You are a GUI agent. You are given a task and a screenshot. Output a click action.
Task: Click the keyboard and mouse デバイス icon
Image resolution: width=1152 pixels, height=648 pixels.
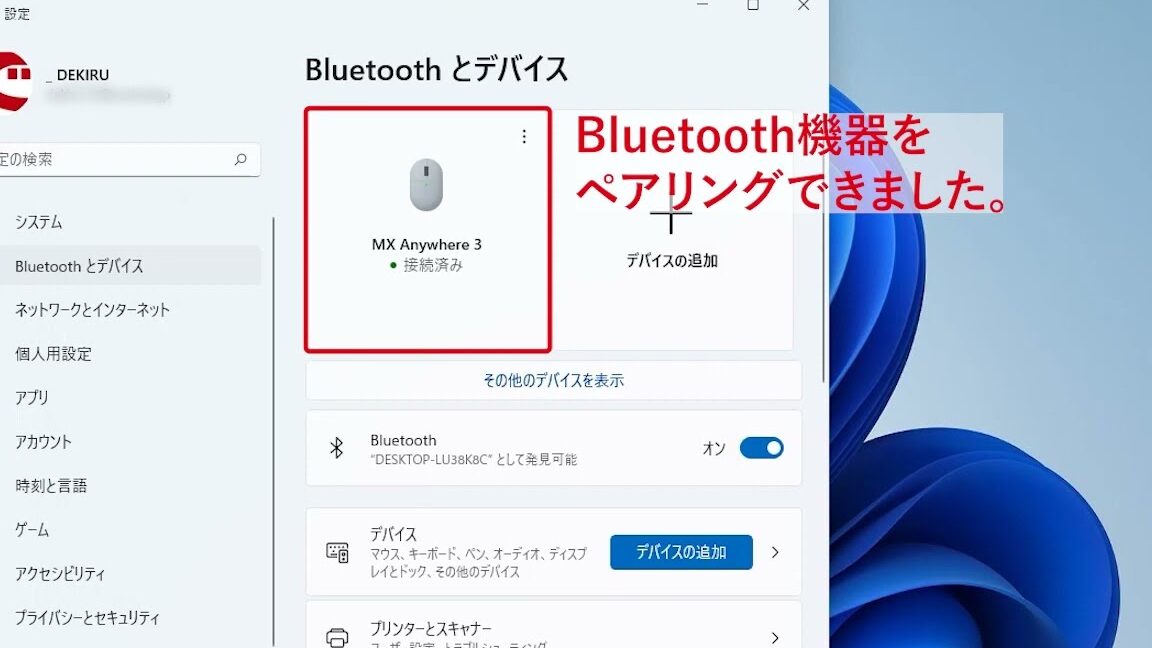click(337, 552)
